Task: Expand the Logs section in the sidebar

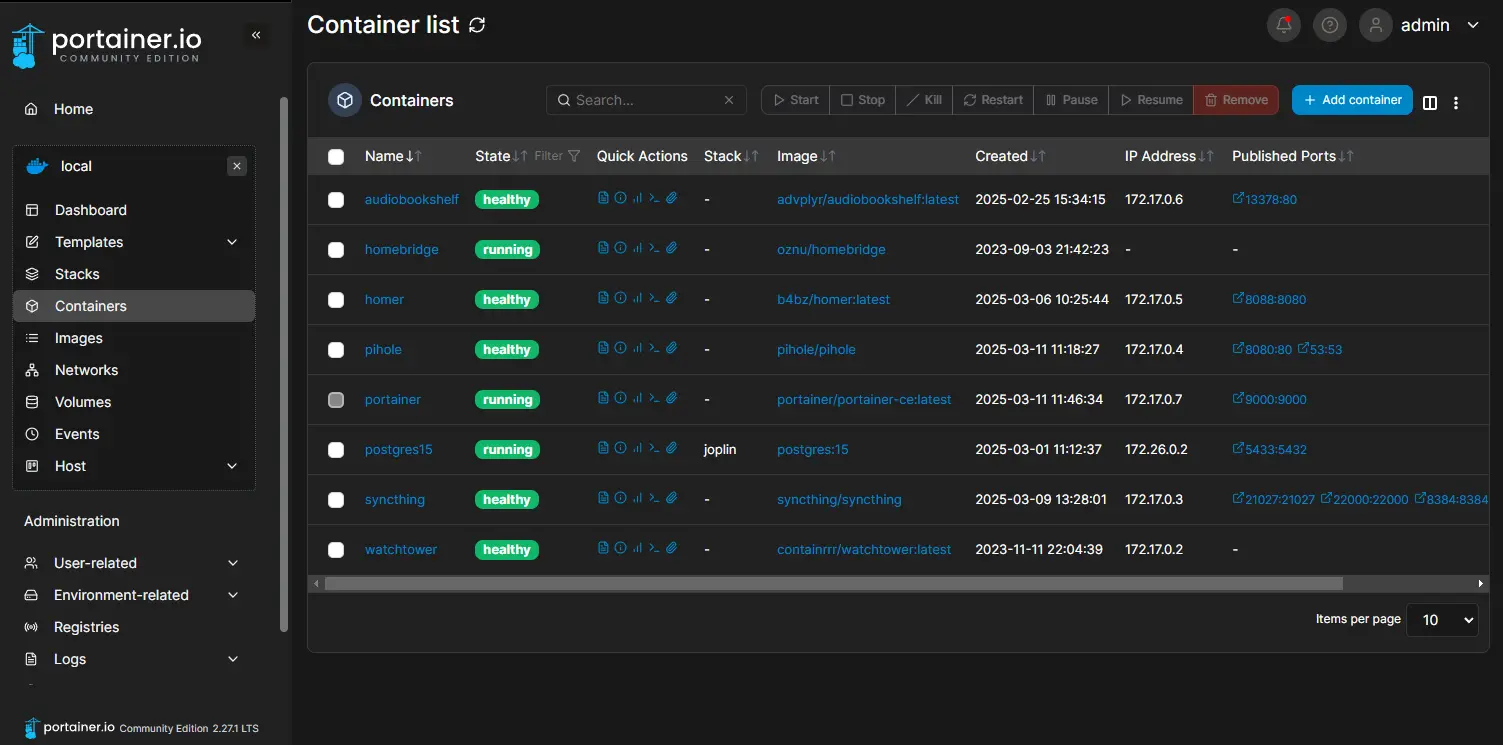Action: coord(69,659)
